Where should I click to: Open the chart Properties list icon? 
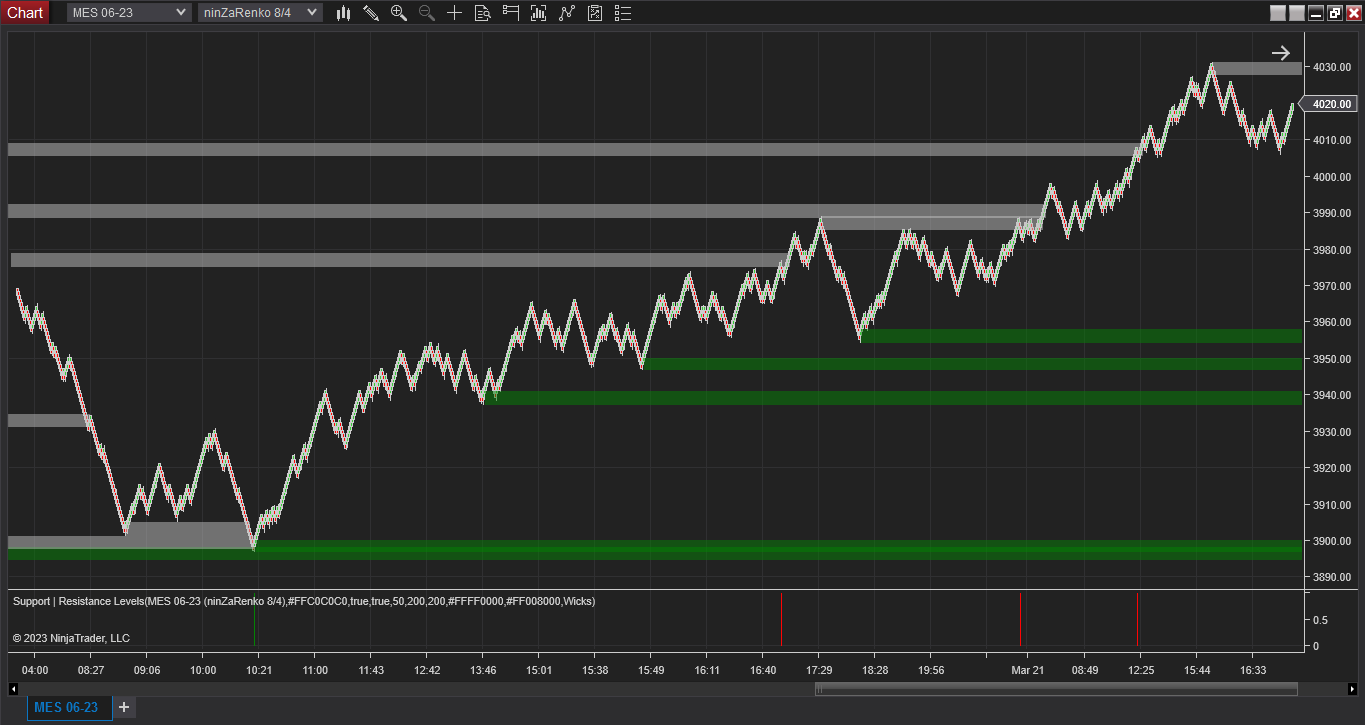pyautogui.click(x=623, y=13)
